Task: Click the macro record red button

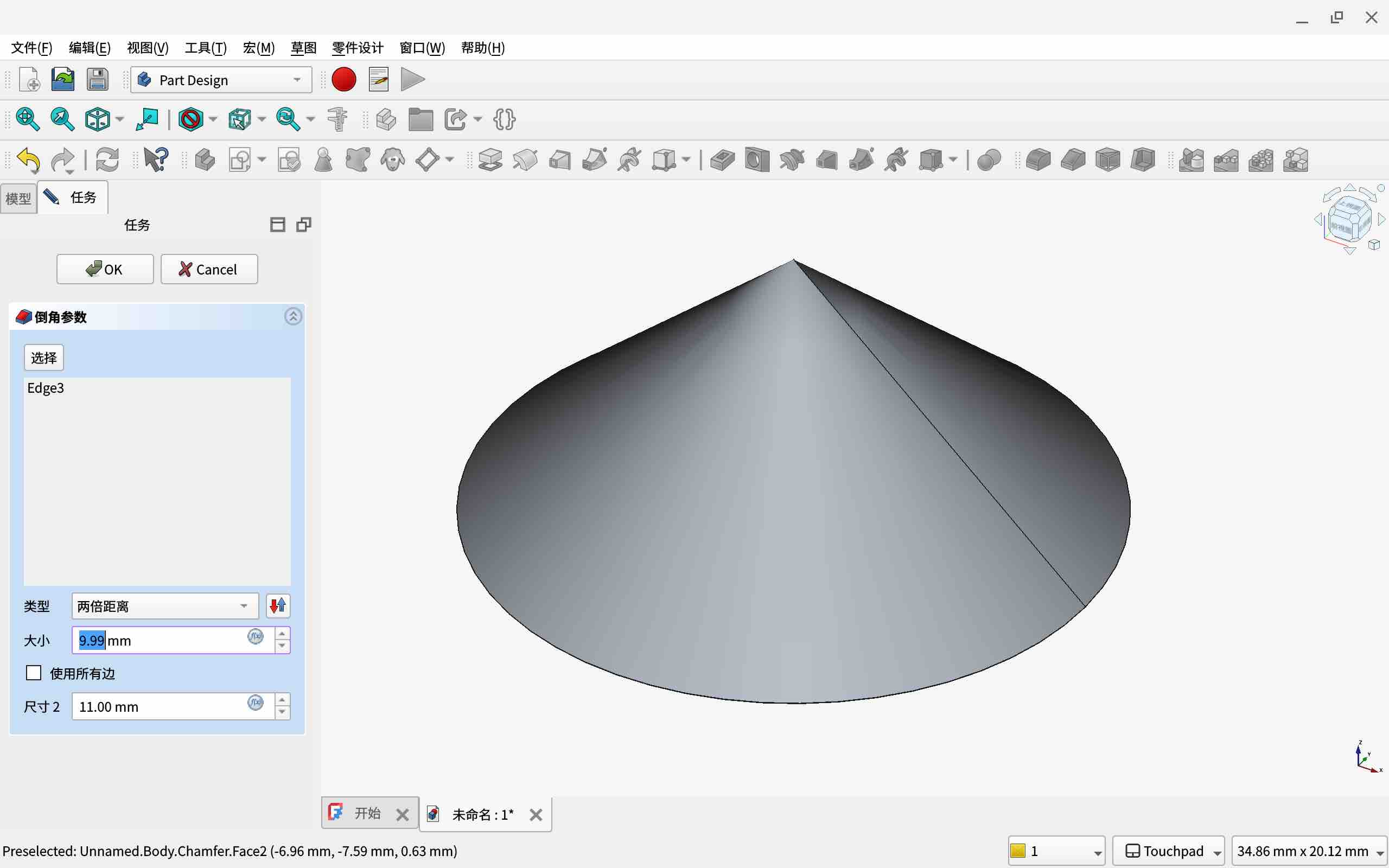Action: tap(344, 80)
